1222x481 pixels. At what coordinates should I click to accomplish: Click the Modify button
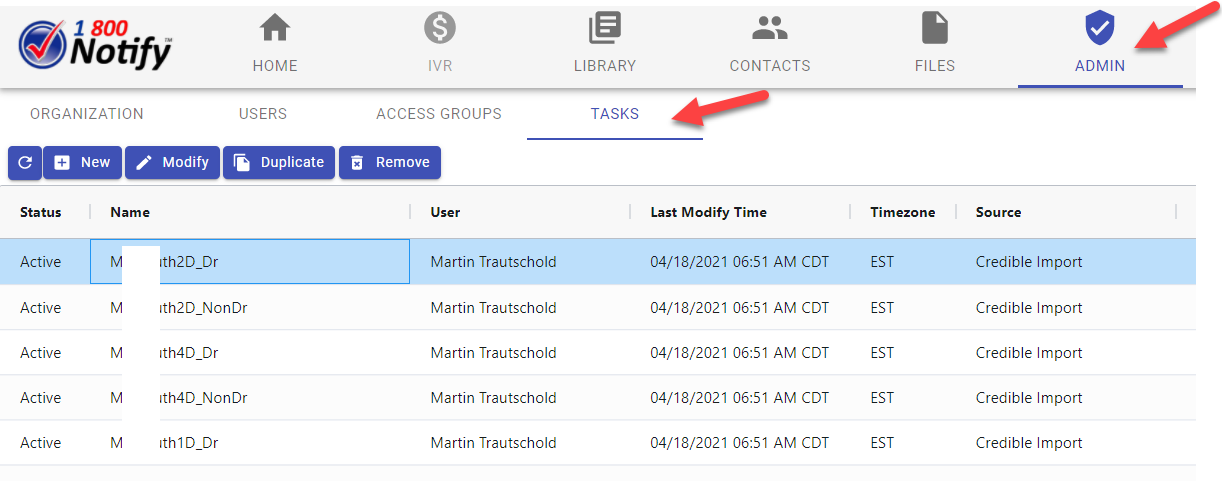point(172,162)
